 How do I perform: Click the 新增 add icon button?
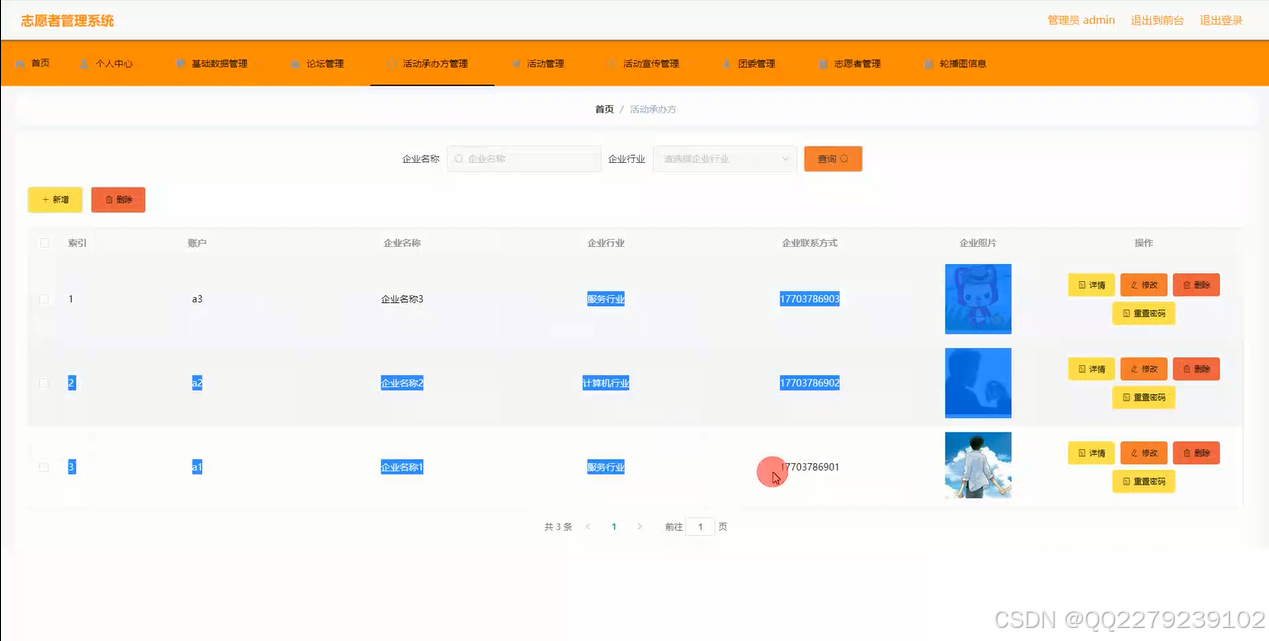[x=54, y=199]
